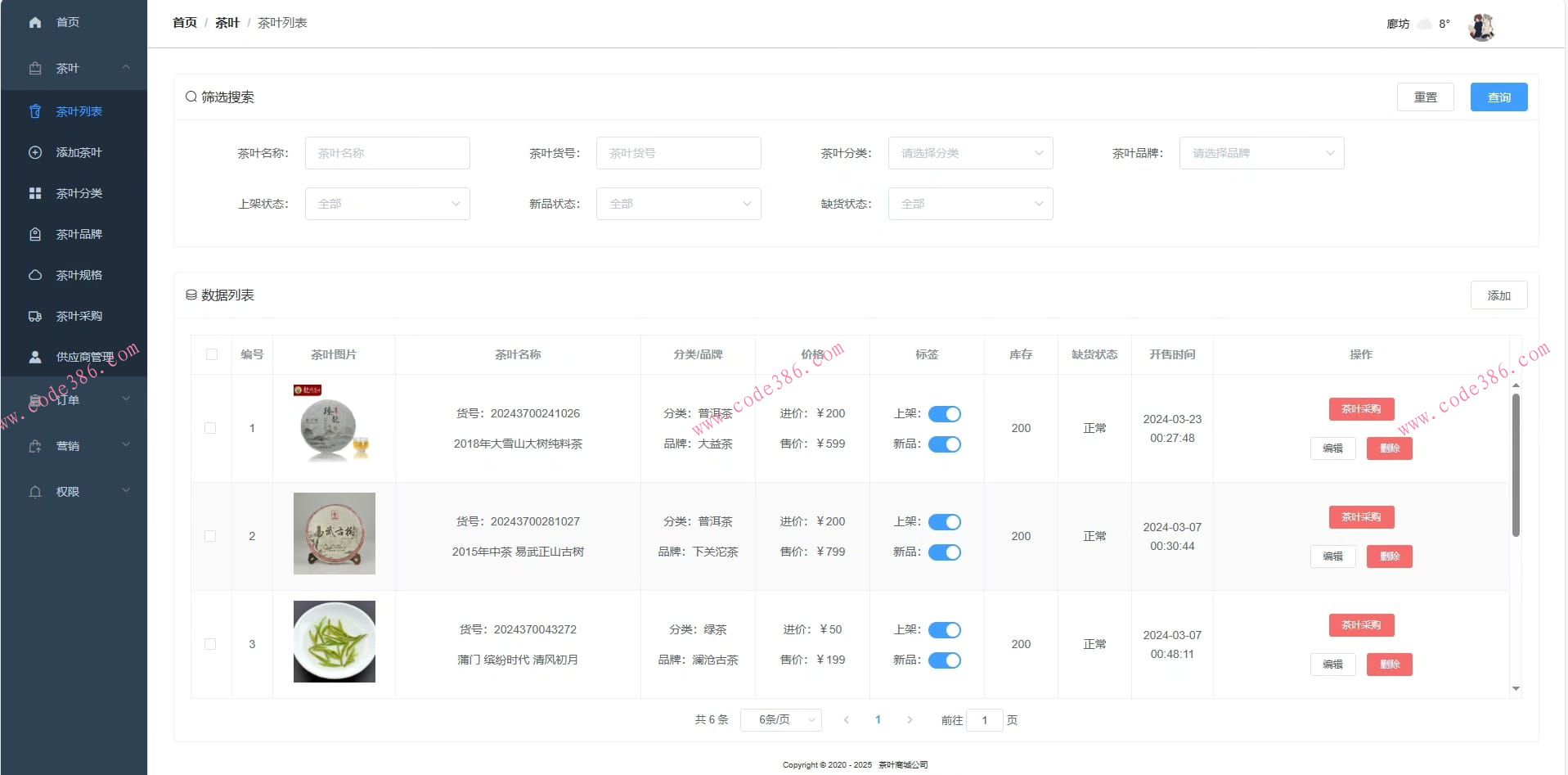This screenshot has width=1568, height=775.
Task: Click the 添加 button above the data list
Action: tap(1498, 295)
